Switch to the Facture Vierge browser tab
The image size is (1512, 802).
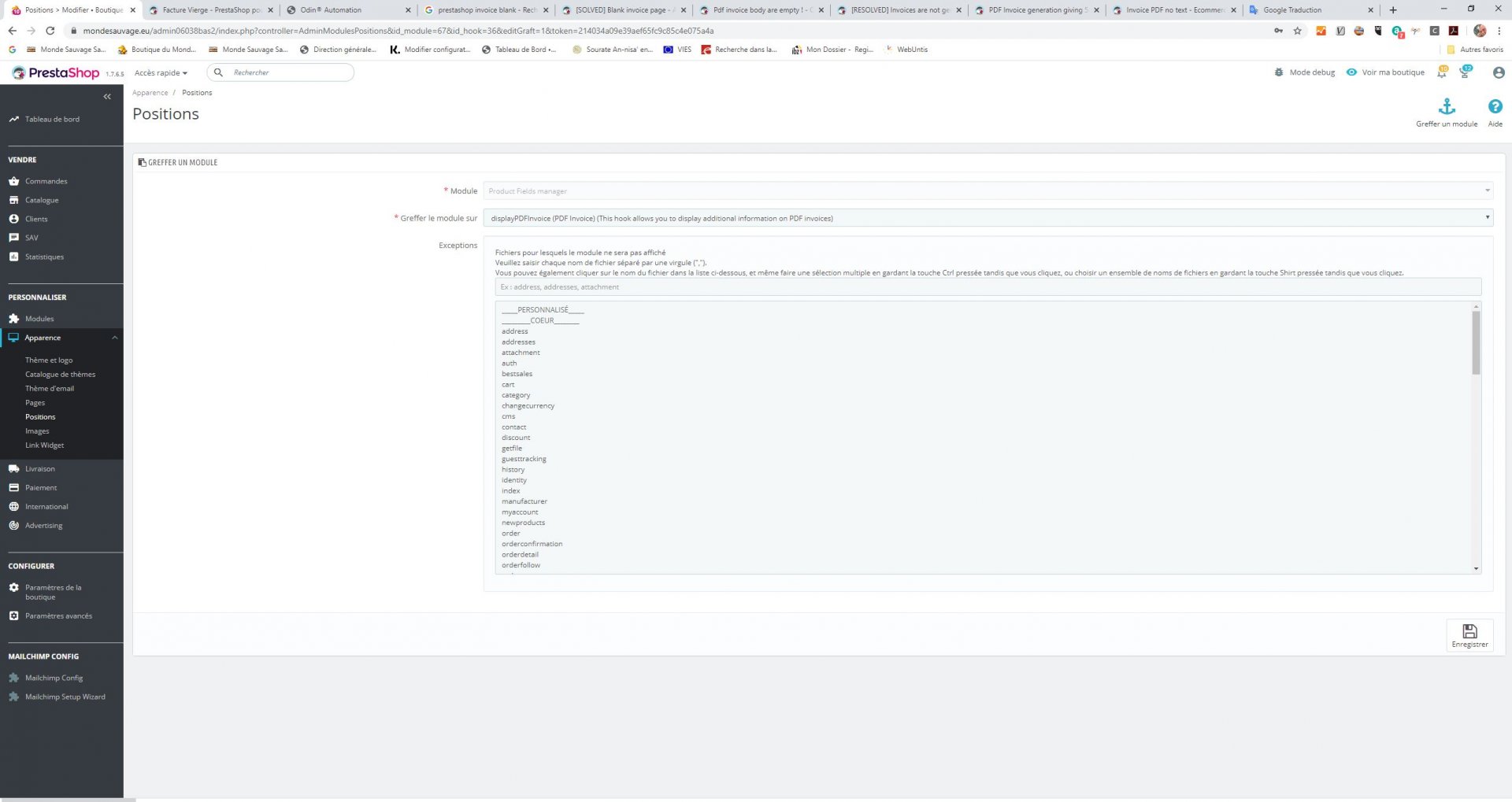click(x=211, y=10)
